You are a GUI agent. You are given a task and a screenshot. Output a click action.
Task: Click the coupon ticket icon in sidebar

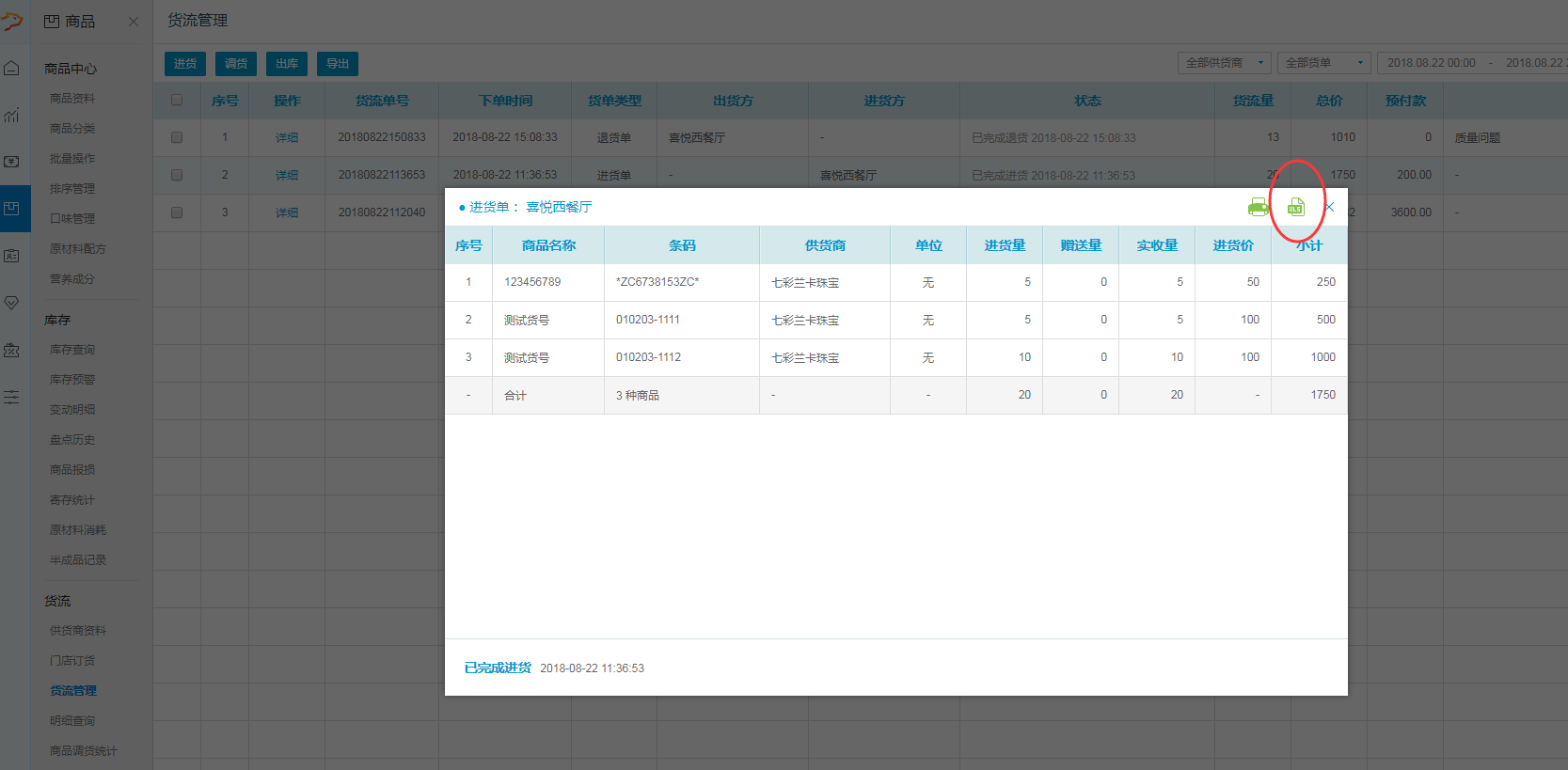click(x=11, y=350)
